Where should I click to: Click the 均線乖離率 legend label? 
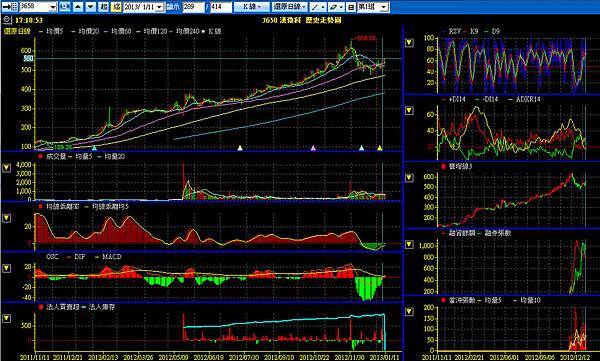(x=63, y=207)
